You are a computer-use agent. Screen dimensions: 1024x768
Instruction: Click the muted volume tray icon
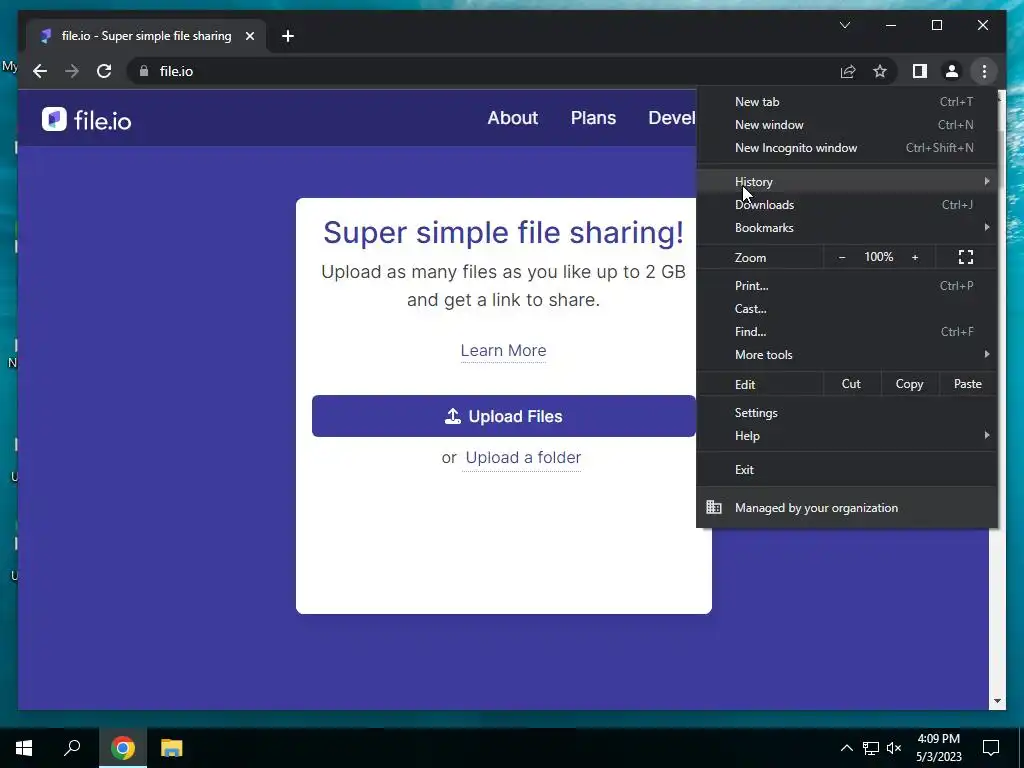pyautogui.click(x=894, y=748)
